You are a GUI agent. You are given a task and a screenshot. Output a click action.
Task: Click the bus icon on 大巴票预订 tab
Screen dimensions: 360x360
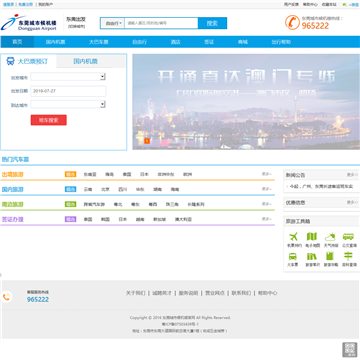pos(10,62)
